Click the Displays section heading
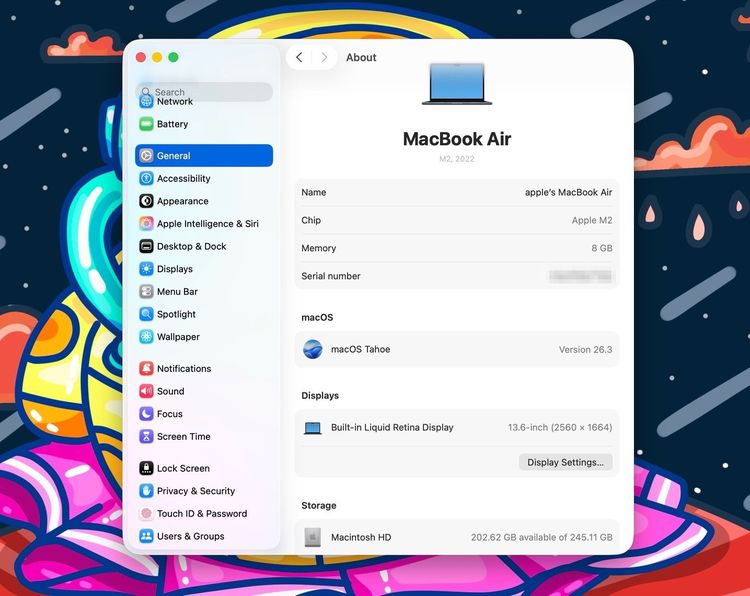750x596 pixels. pos(320,396)
